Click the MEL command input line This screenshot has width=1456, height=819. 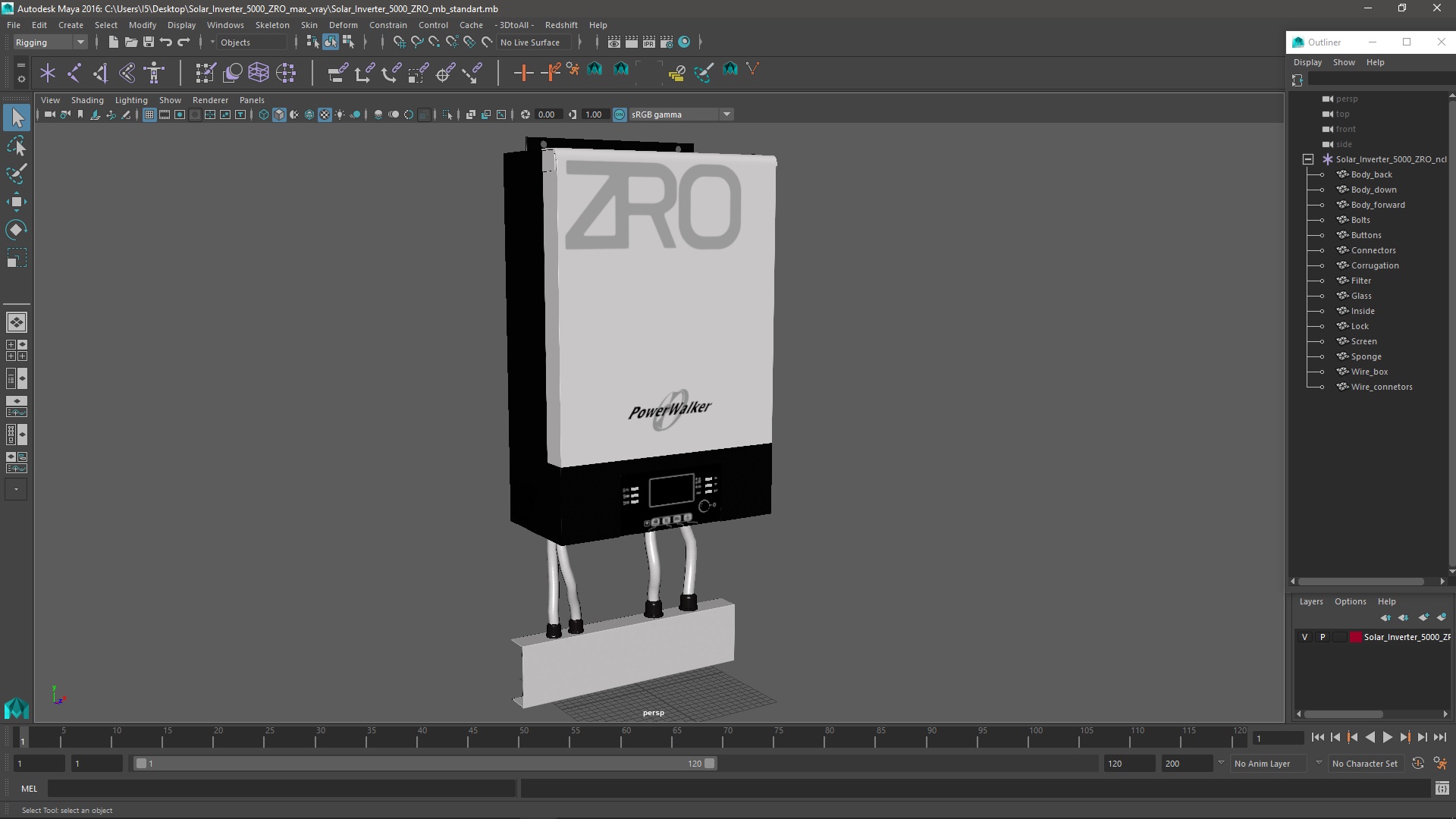[281, 789]
